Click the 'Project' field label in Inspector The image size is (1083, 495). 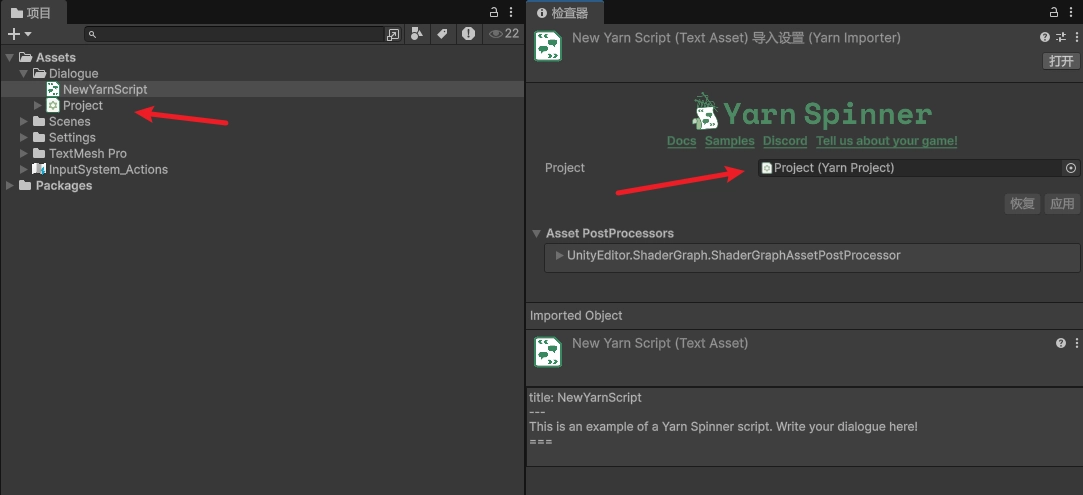pyautogui.click(x=564, y=168)
